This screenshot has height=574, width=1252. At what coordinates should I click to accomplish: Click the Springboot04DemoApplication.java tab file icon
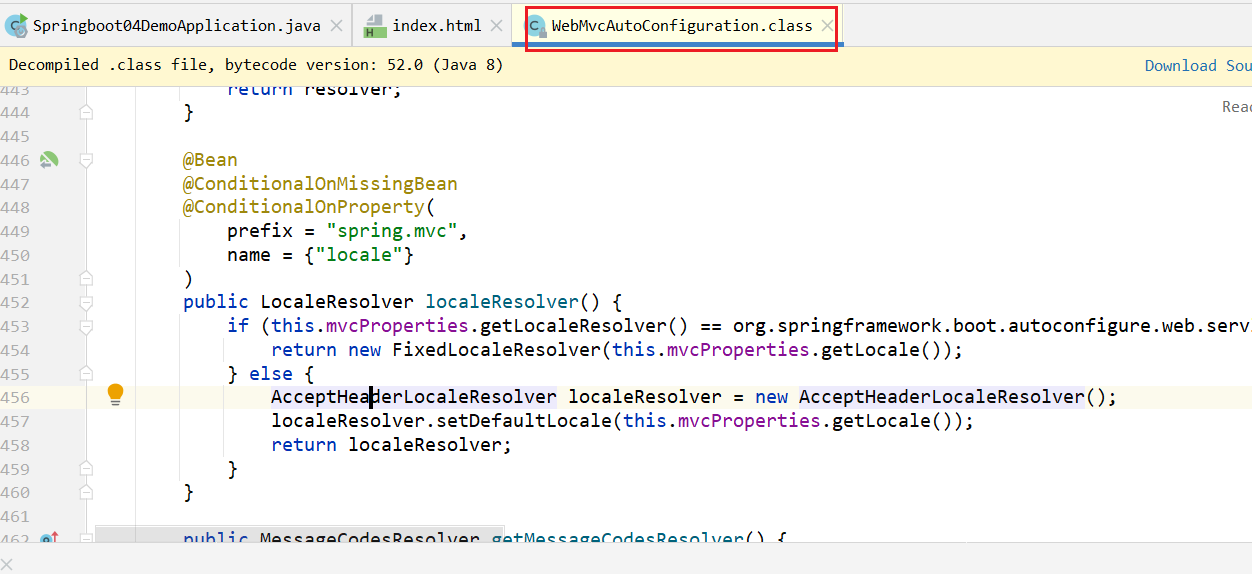[x=16, y=26]
